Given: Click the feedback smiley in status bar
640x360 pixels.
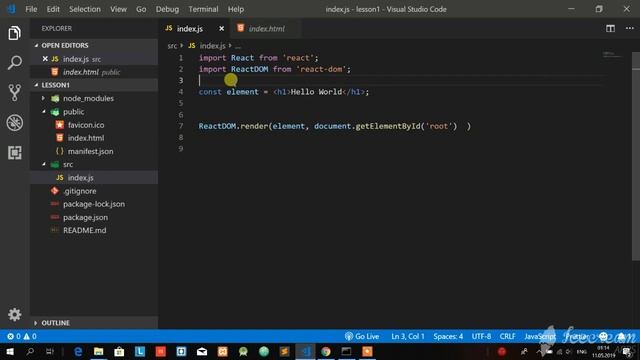Looking at the screenshot, I should (603, 336).
